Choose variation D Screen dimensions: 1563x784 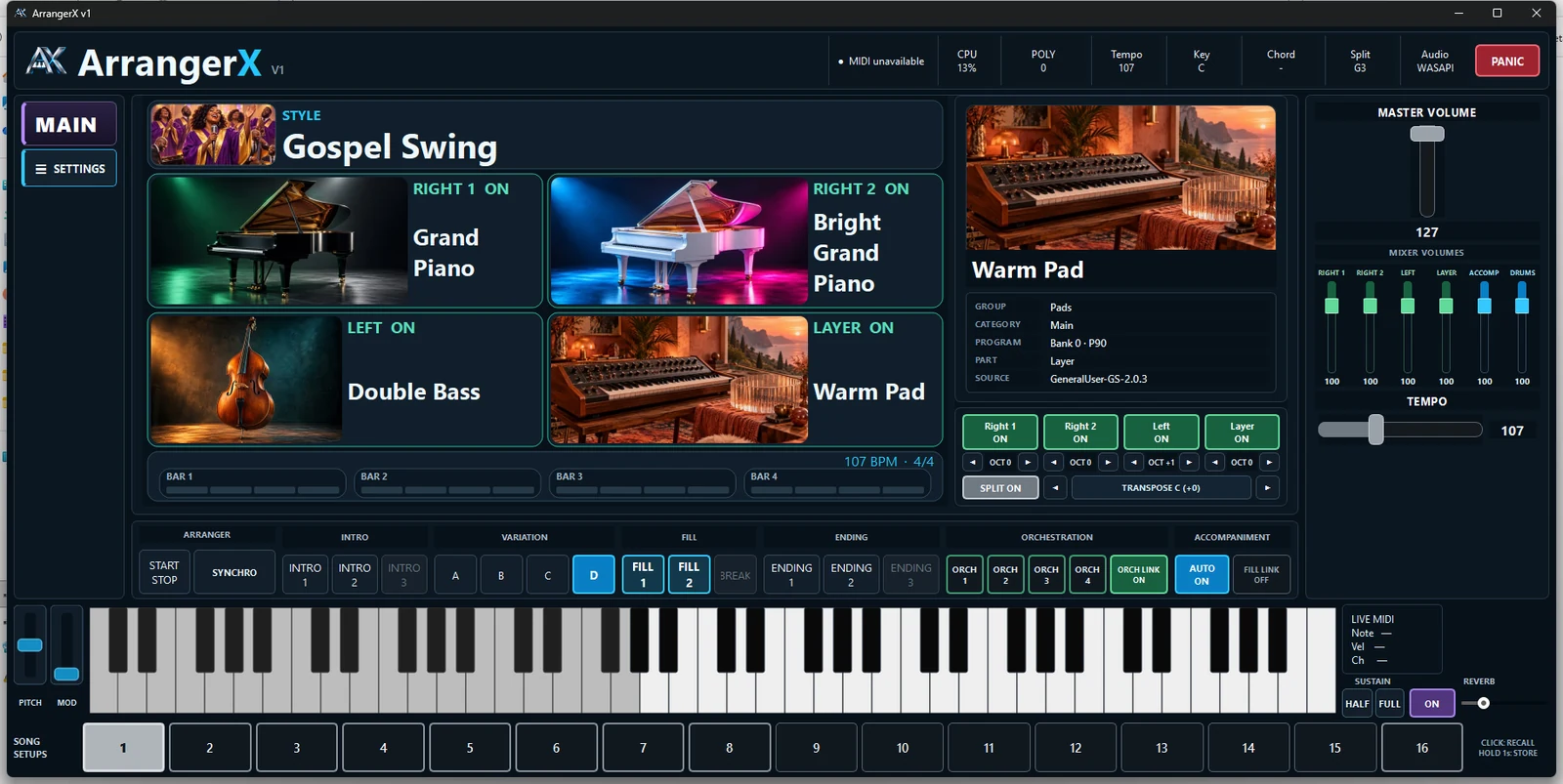click(594, 575)
